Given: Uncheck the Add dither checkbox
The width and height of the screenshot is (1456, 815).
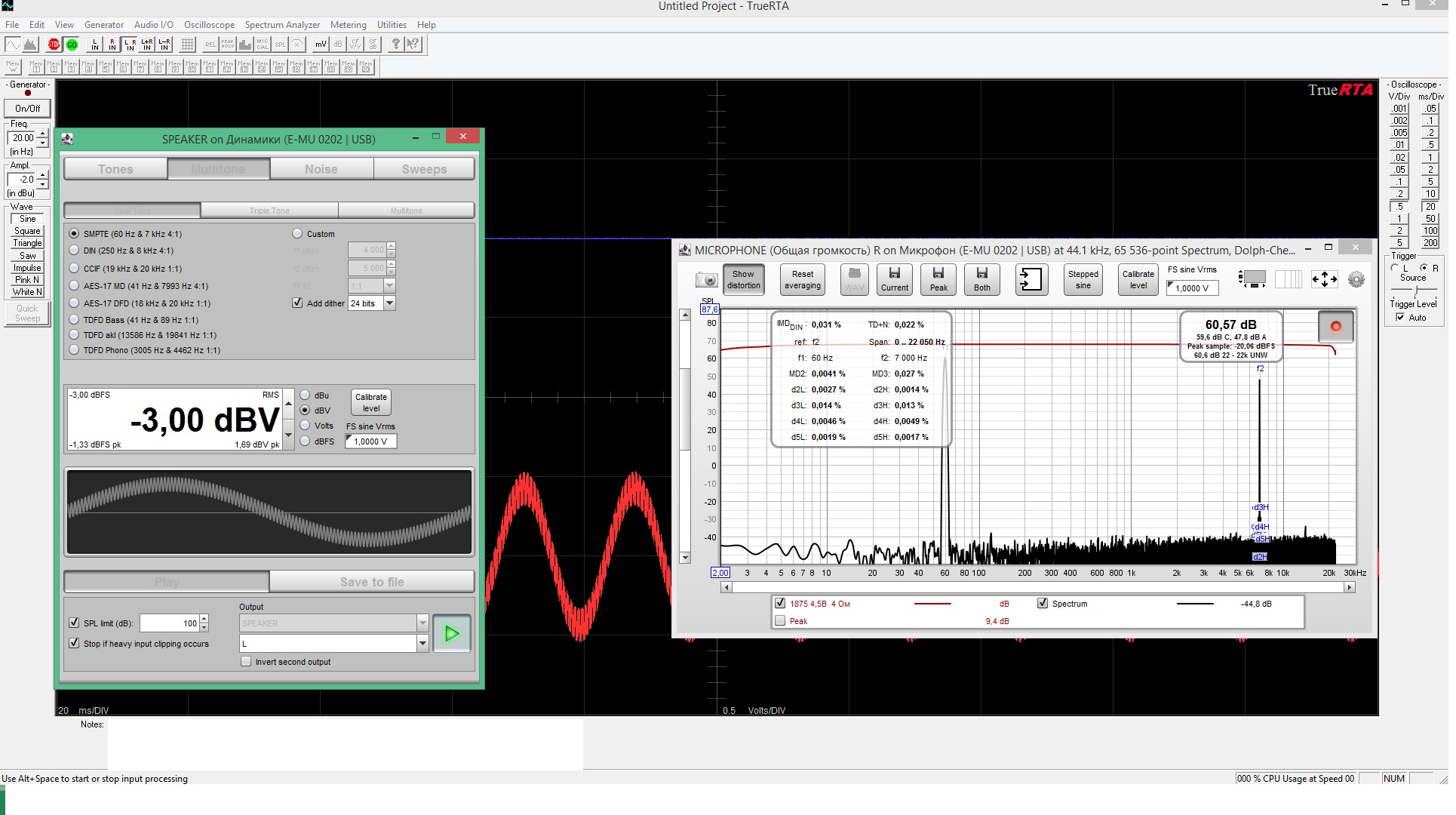Looking at the screenshot, I should click(x=297, y=303).
